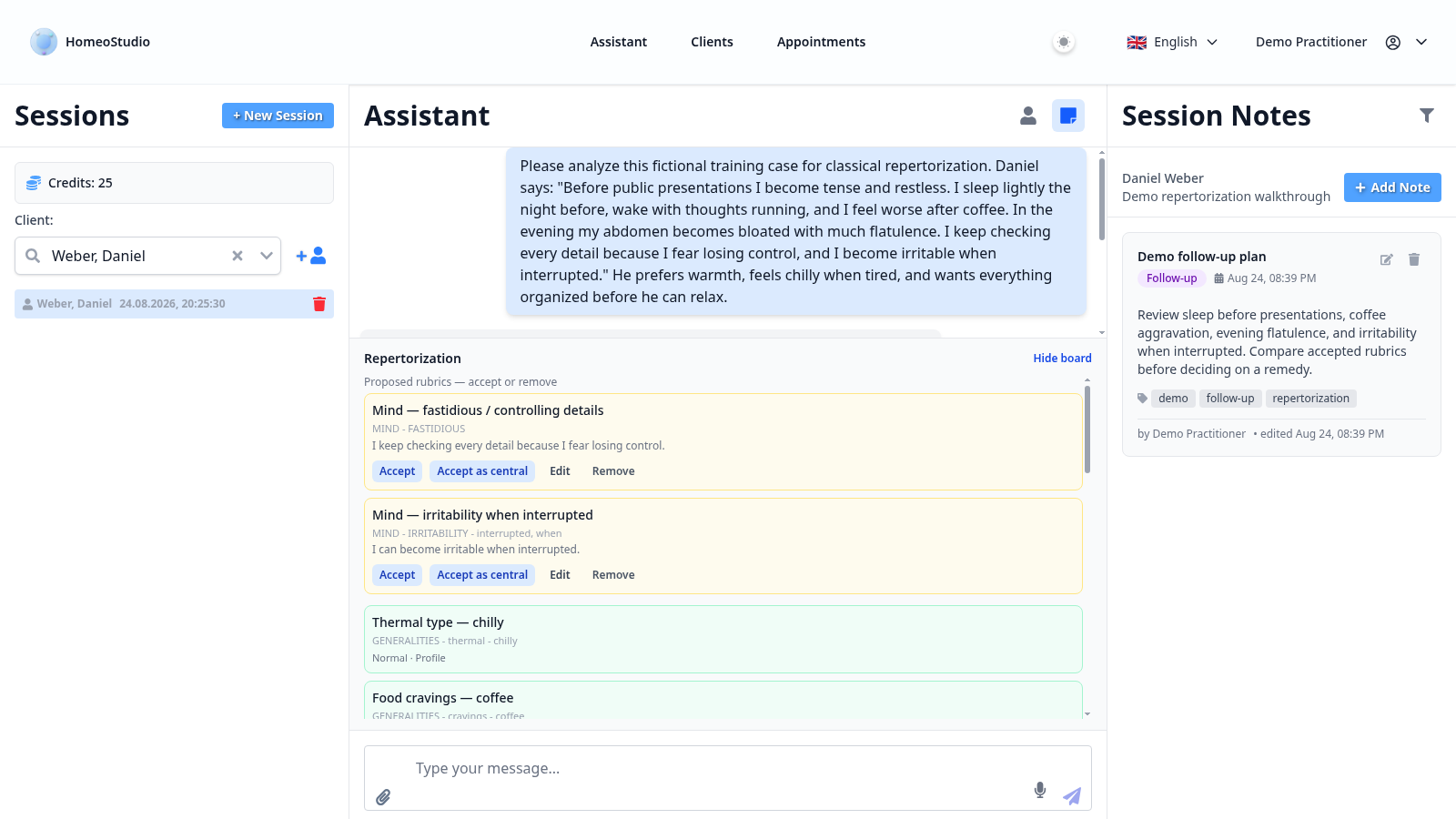The height and width of the screenshot is (819, 1456).
Task: Show client profile via person icon
Action: [x=1028, y=116]
